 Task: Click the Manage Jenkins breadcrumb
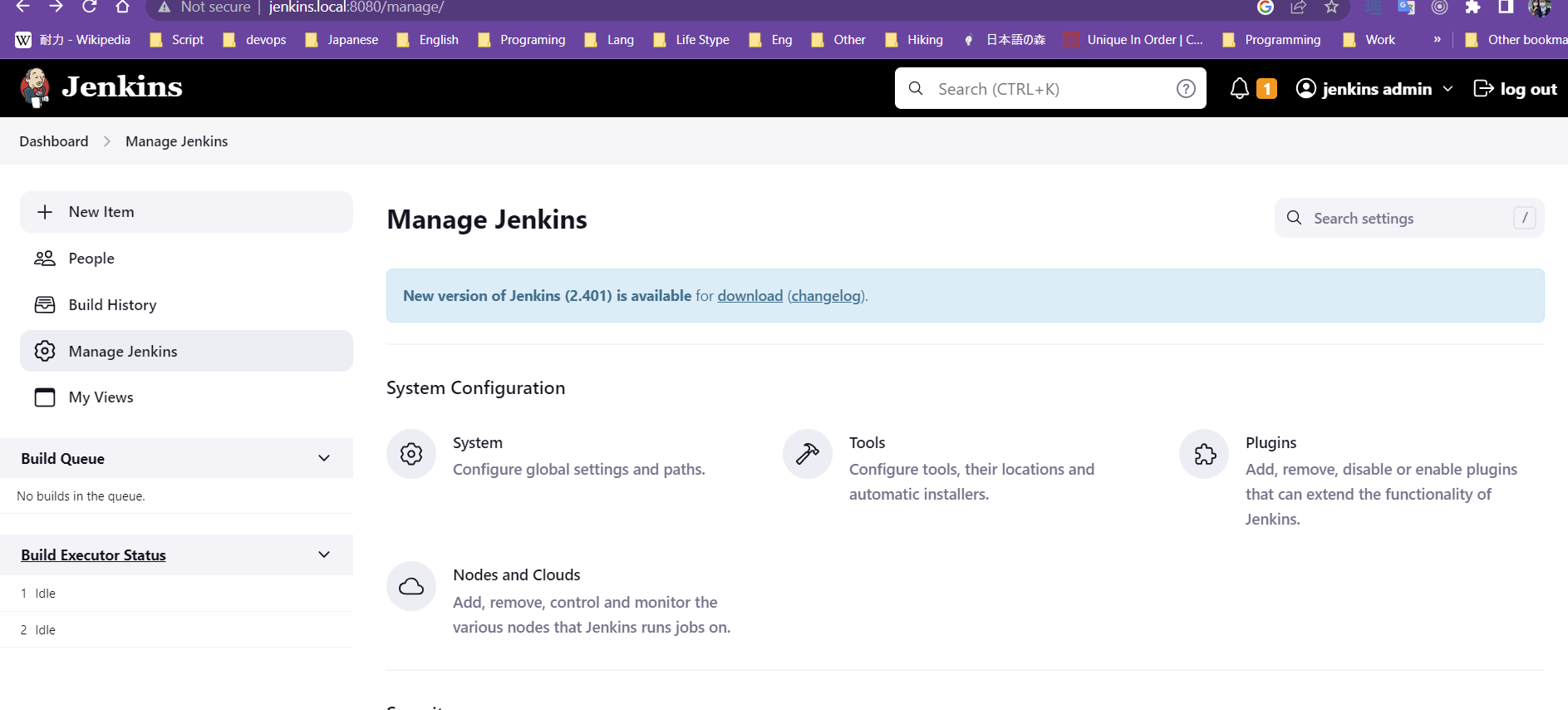pos(176,141)
